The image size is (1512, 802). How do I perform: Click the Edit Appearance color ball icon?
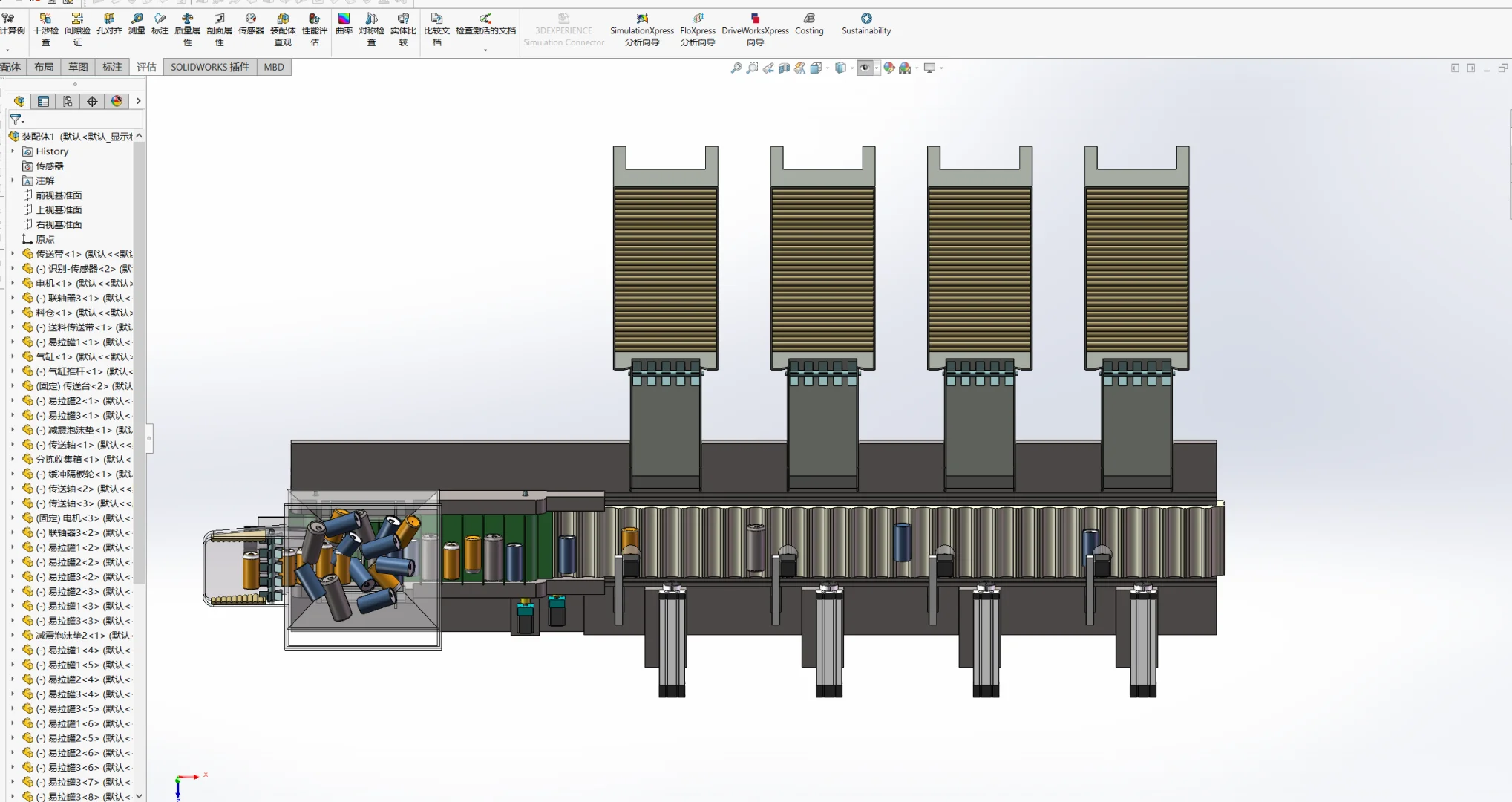click(888, 68)
